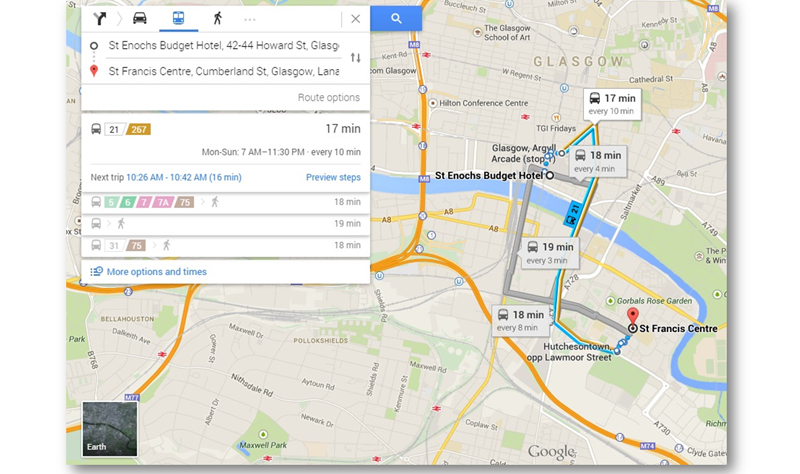Click the POLLOKSHIELDS area label
Viewport: 800px width, 474px height.
[x=320, y=340]
